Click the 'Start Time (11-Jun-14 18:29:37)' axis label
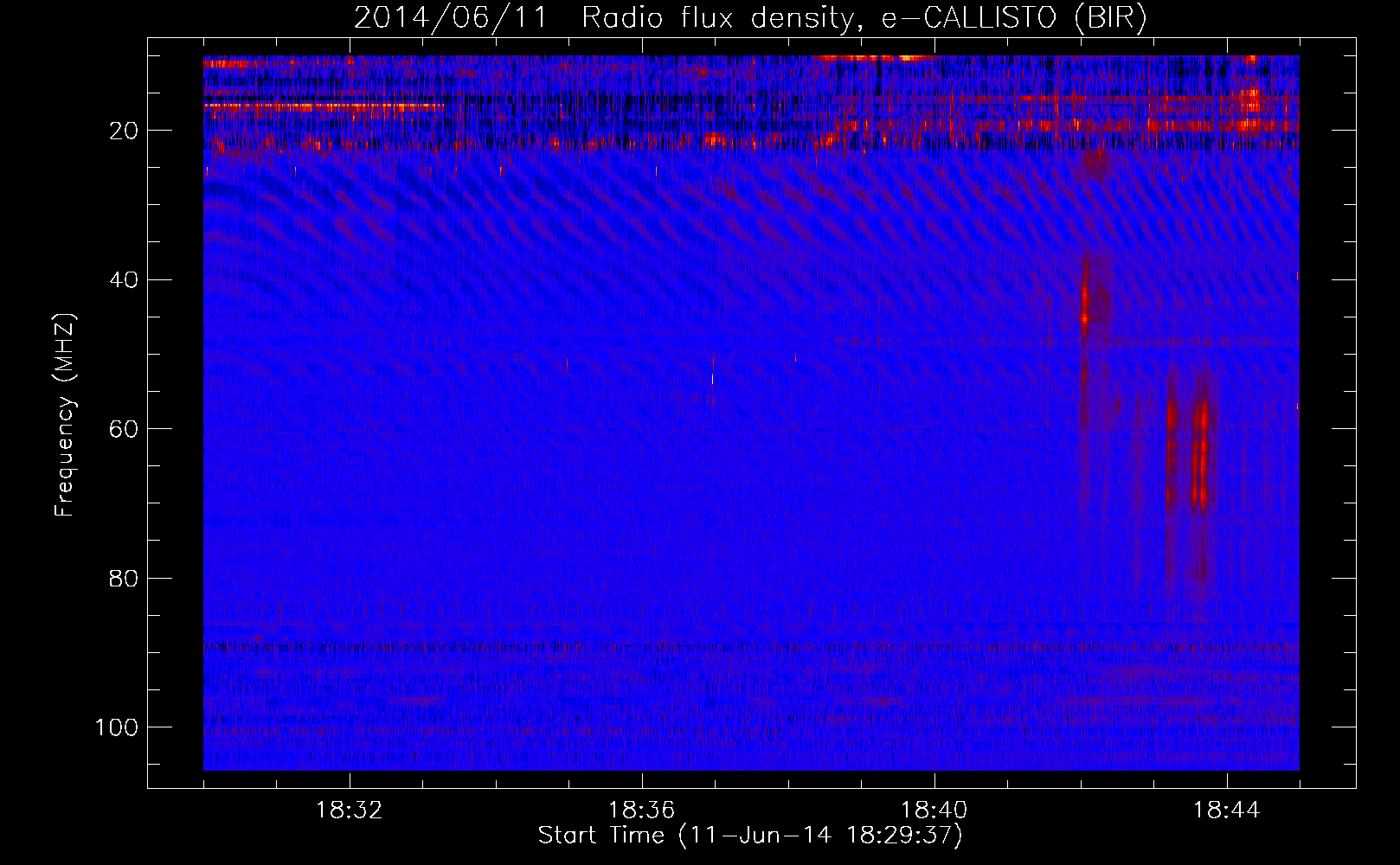 [750, 836]
